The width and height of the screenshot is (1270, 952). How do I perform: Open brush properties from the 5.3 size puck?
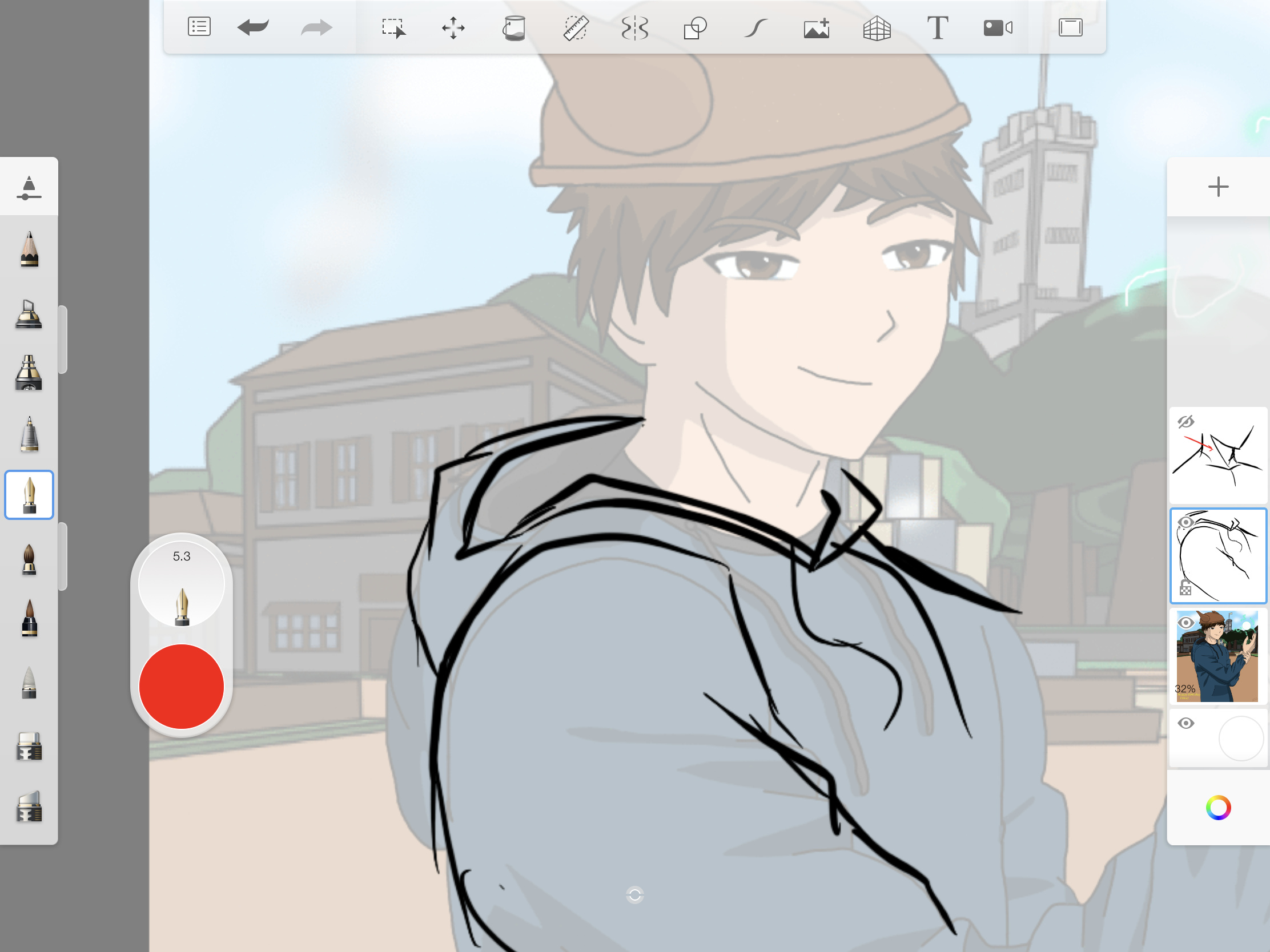[x=182, y=584]
